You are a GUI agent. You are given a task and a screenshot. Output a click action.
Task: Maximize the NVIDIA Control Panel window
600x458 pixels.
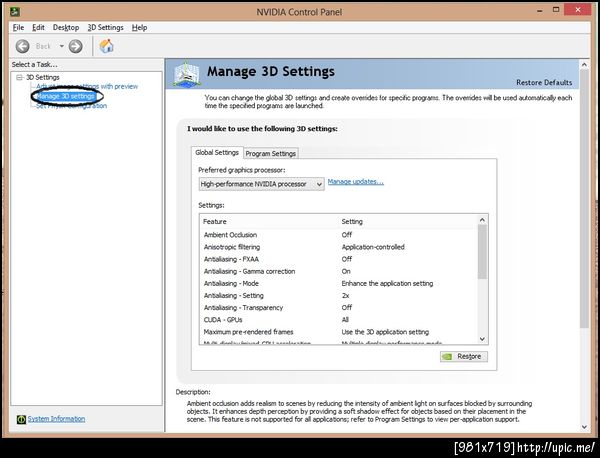[x=556, y=10]
